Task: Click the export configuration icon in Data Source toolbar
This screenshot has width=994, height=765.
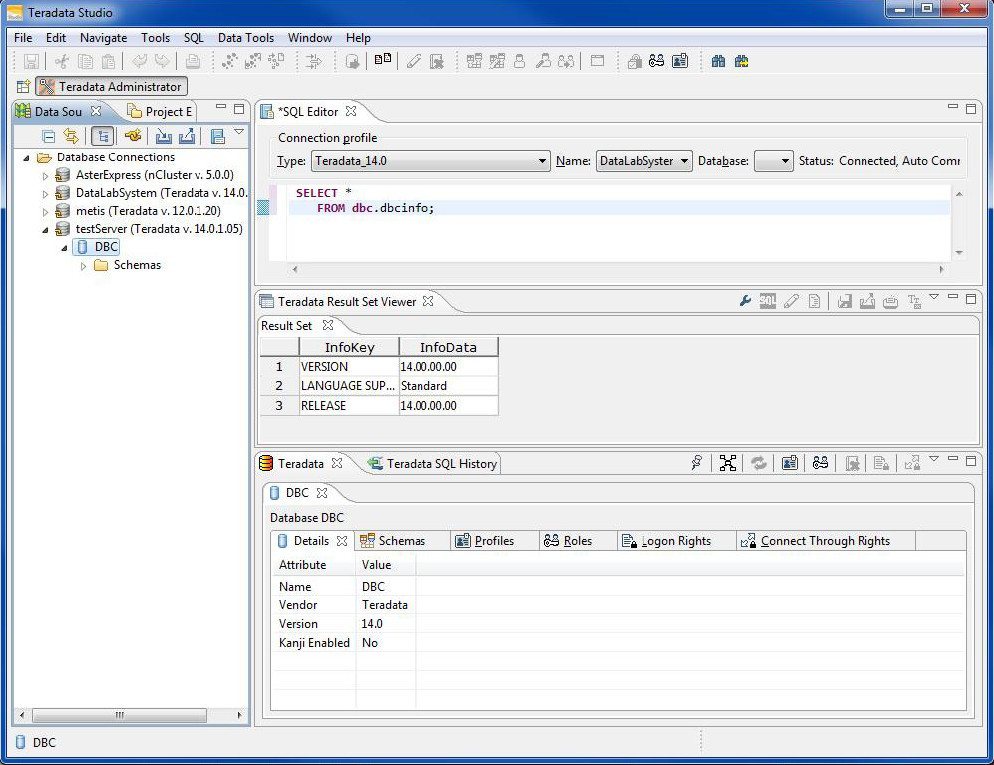Action: click(x=186, y=134)
